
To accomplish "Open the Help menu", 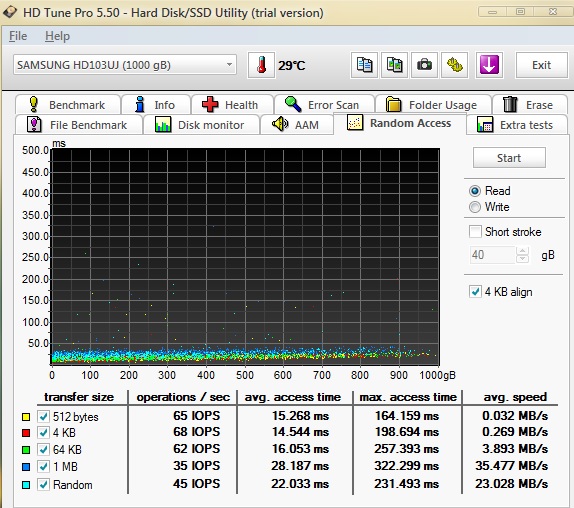I will pyautogui.click(x=57, y=36).
